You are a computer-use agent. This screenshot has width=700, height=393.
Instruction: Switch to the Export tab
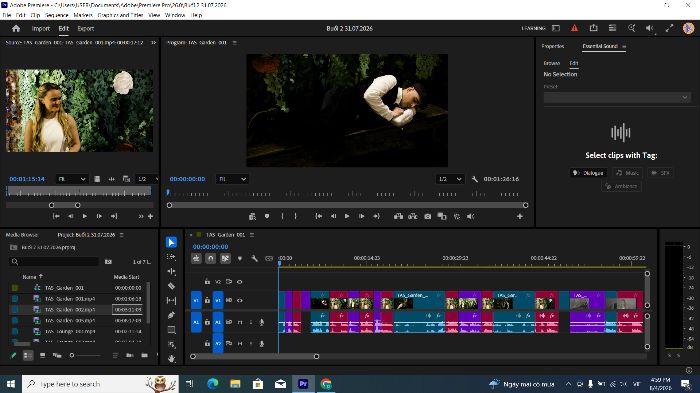tap(86, 28)
